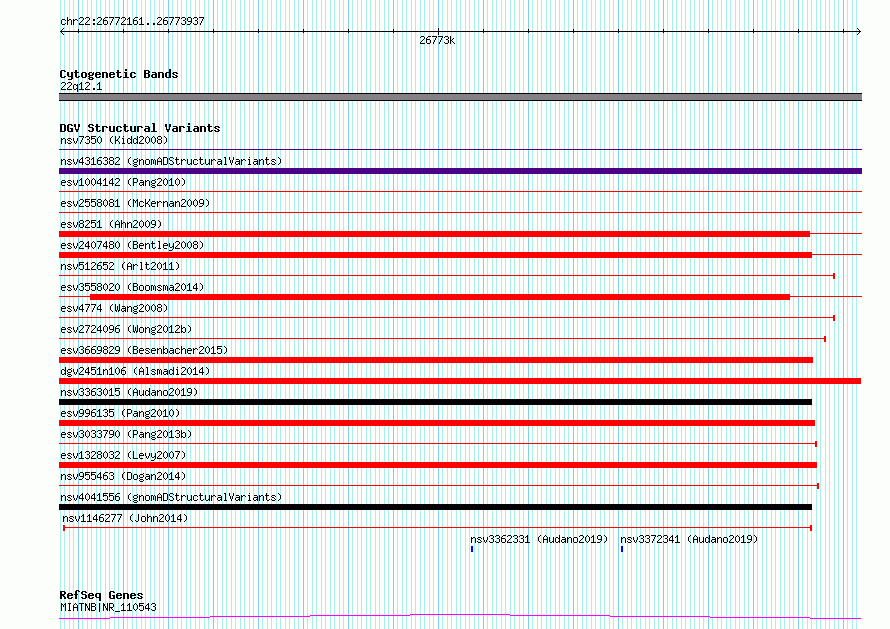Screen dimensions: 890x629
Task: Select esv2558081 (McKernan2009) variant label
Action: click(135, 203)
